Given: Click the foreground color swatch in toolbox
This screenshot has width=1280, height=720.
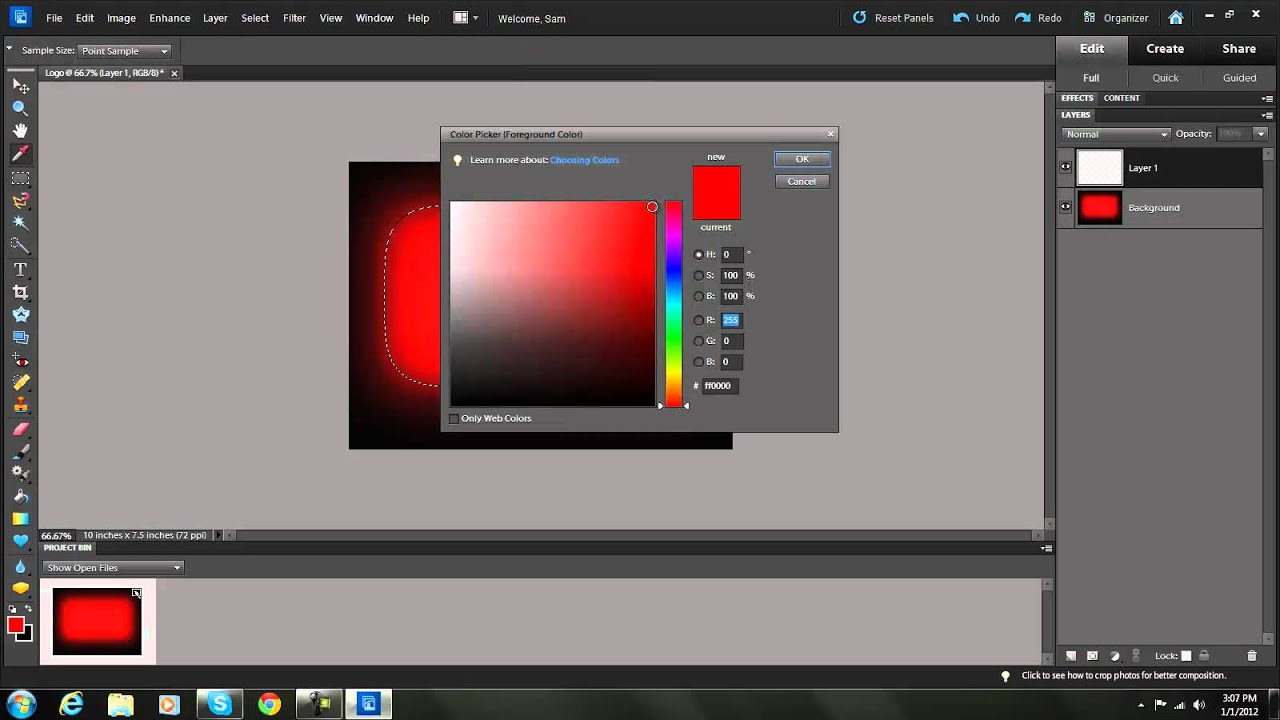Looking at the screenshot, I should click(15, 626).
